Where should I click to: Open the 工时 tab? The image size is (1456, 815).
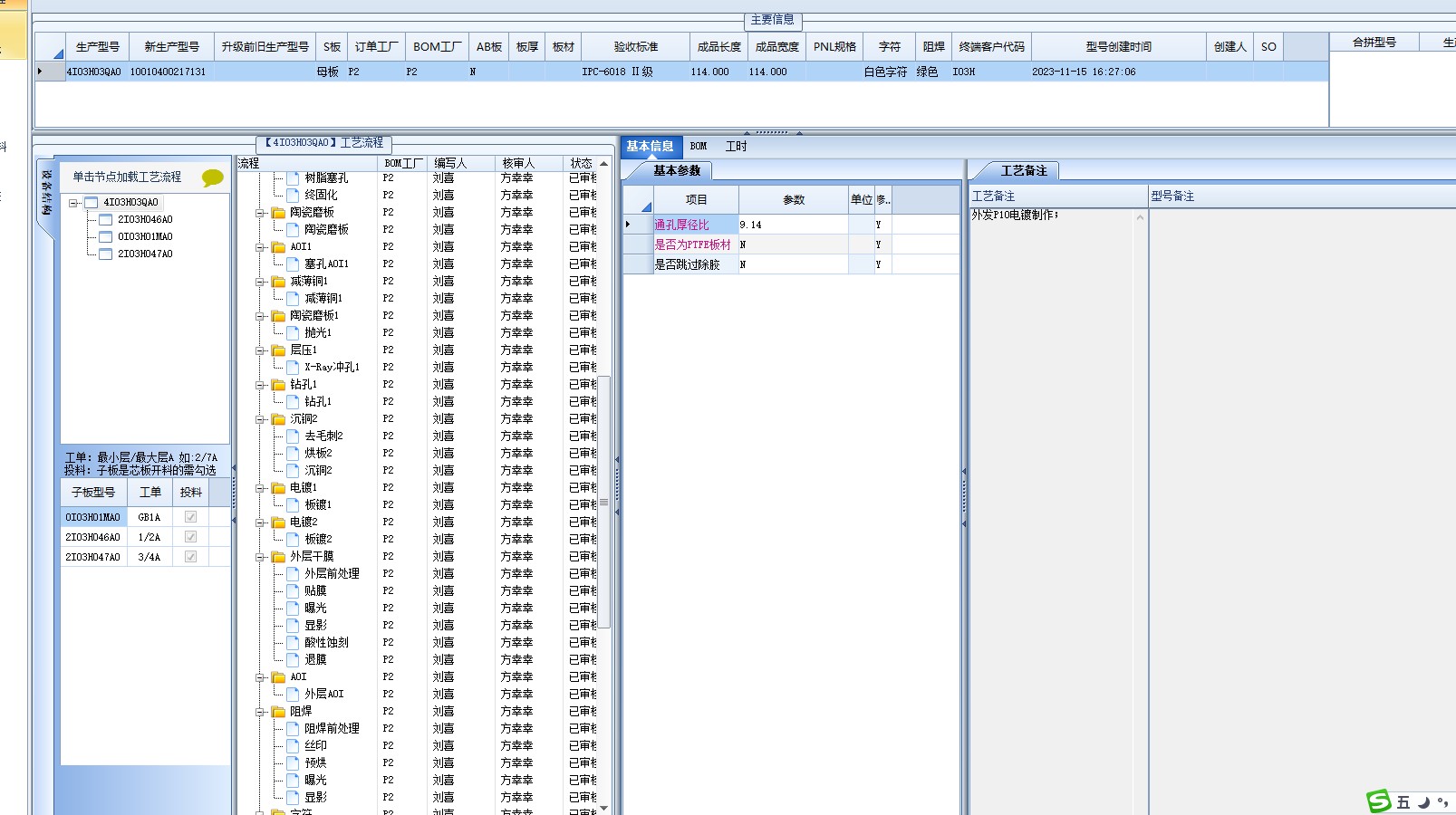(737, 146)
